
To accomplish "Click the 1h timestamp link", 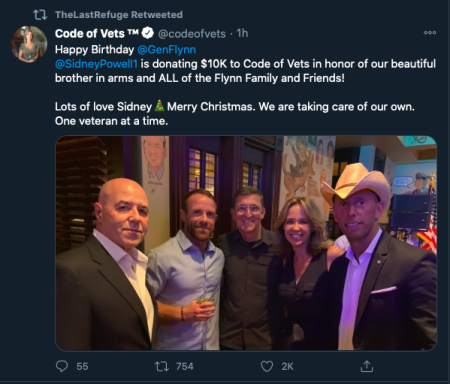I will [242, 33].
